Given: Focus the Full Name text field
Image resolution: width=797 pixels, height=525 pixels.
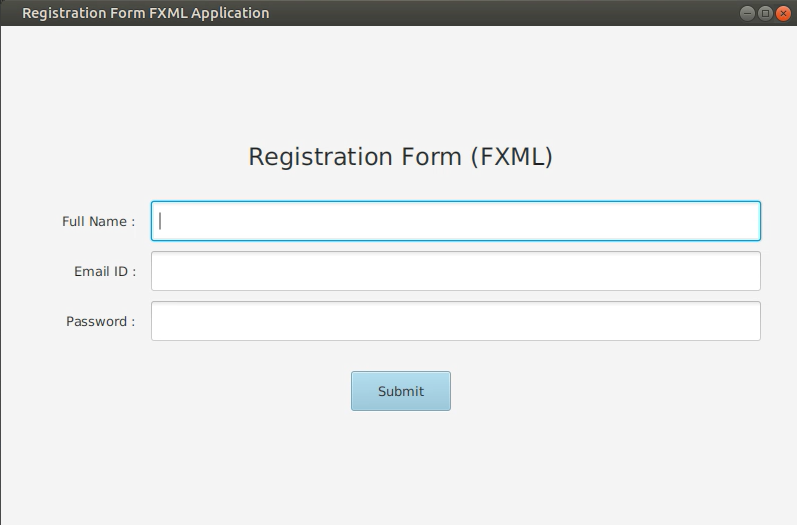Looking at the screenshot, I should point(455,221).
